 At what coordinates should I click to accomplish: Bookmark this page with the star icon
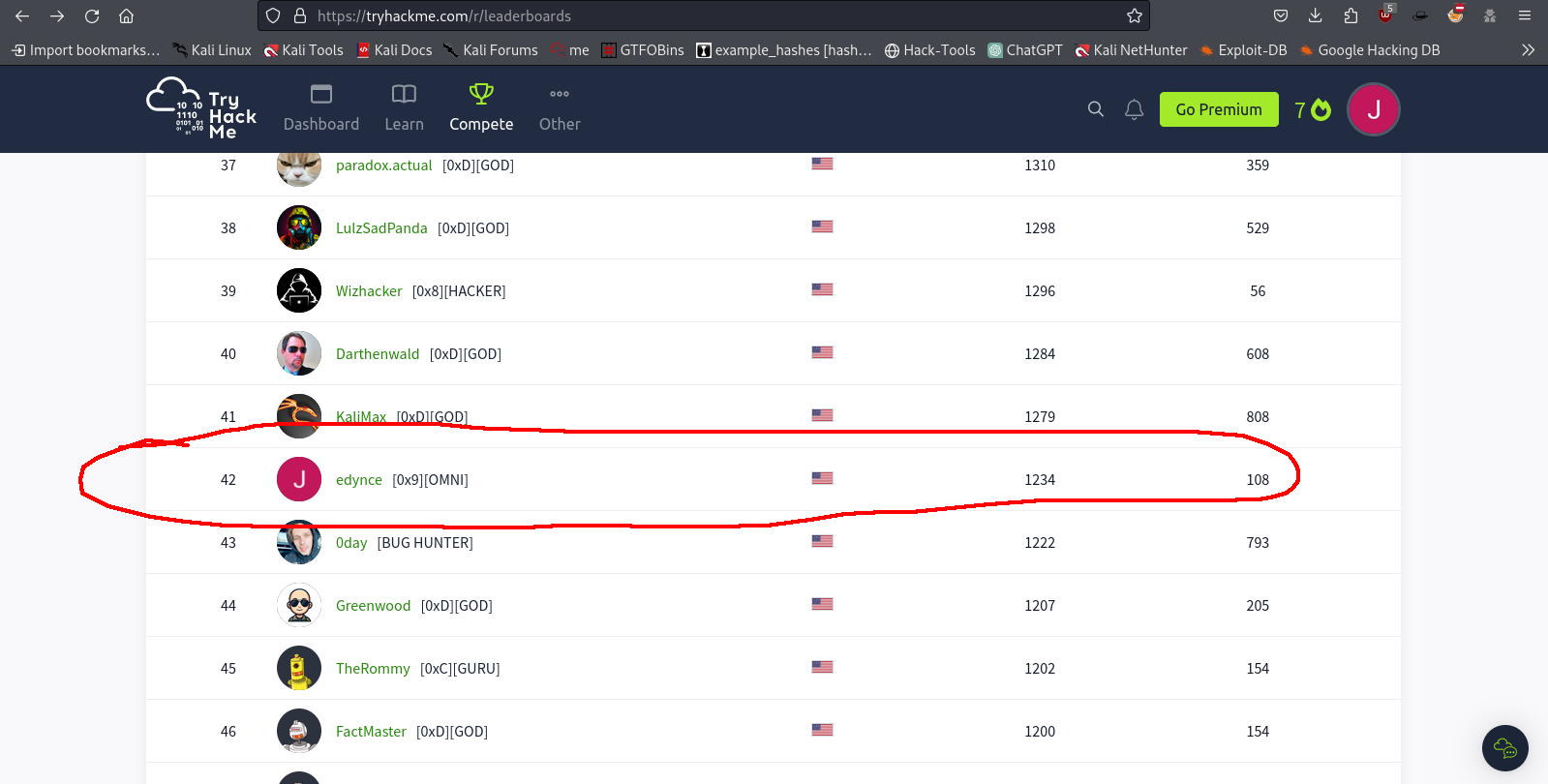pos(1135,15)
